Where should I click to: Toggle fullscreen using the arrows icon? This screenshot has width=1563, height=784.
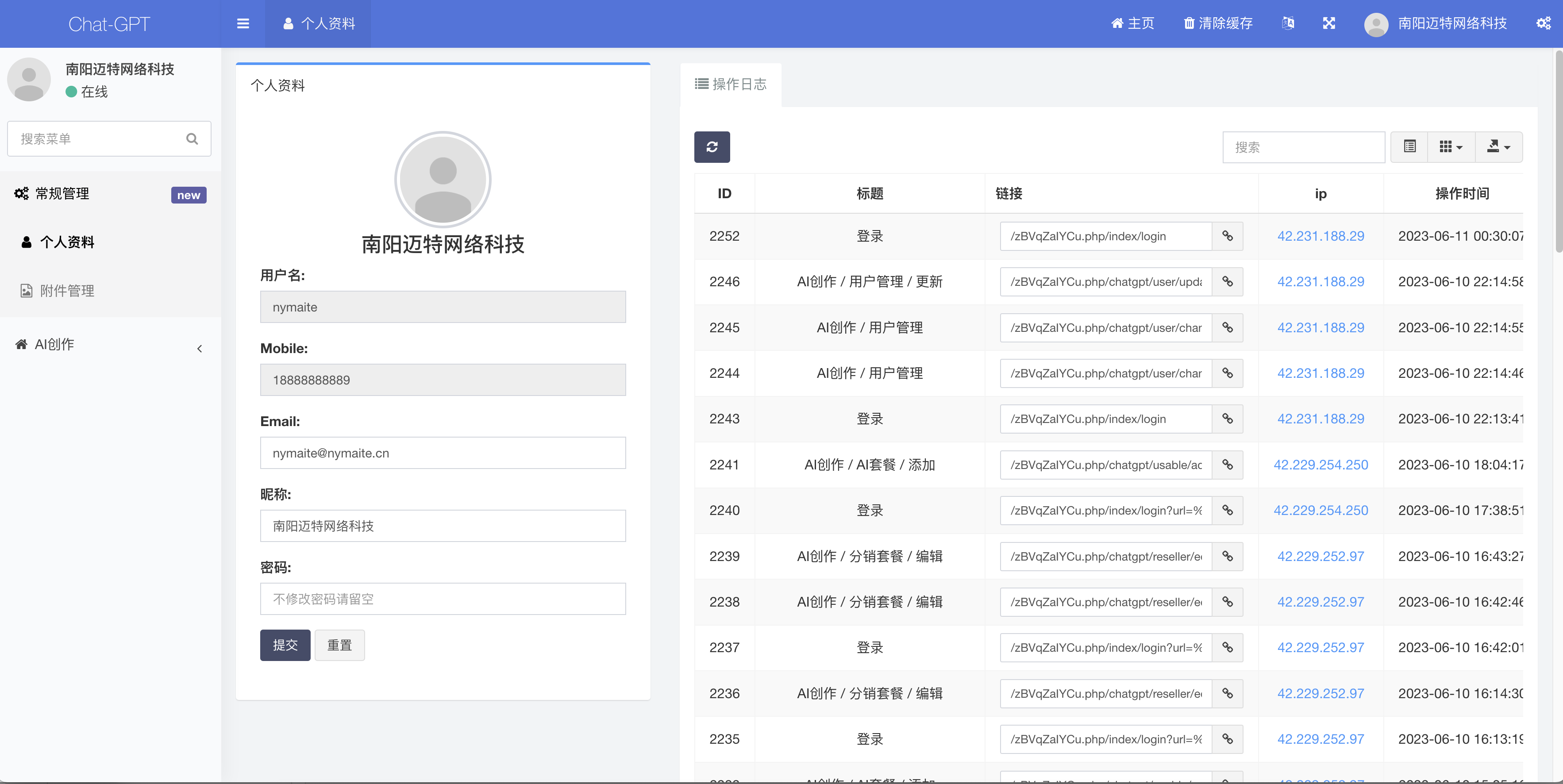[1329, 23]
